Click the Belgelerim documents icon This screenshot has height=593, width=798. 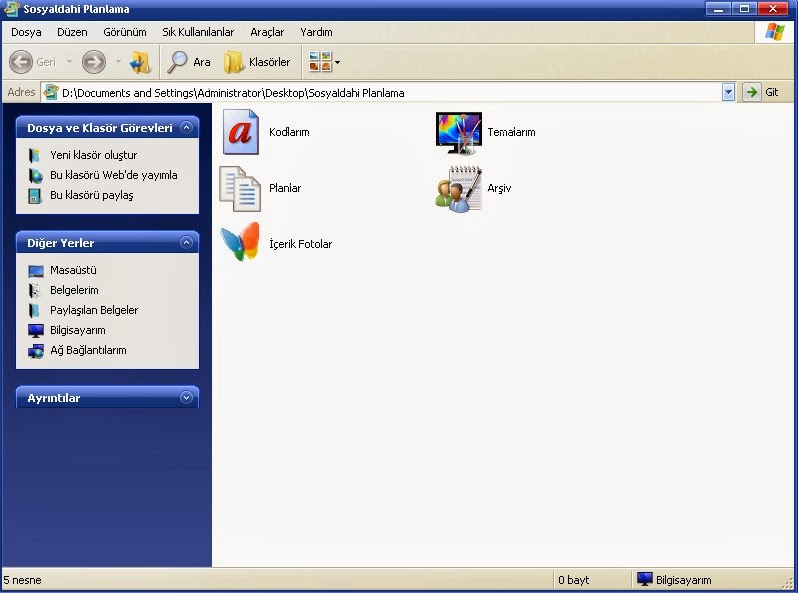pyautogui.click(x=34, y=291)
